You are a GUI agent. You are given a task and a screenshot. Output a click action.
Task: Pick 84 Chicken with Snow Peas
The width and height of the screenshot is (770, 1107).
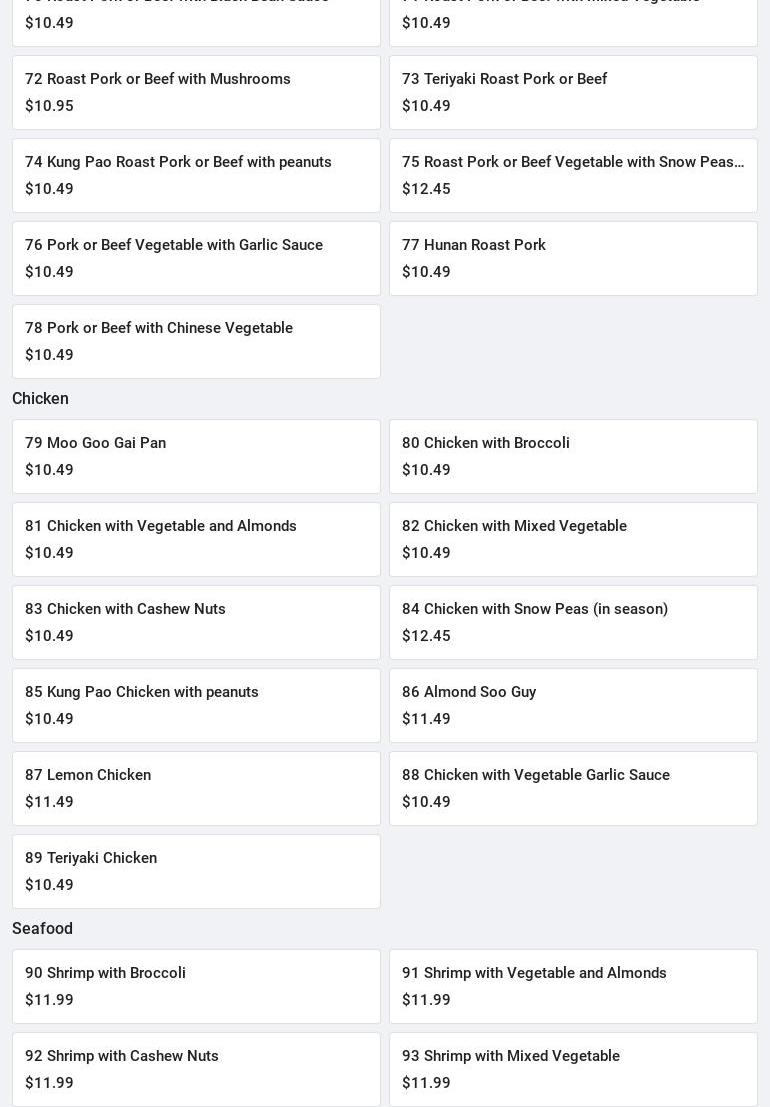coord(573,622)
